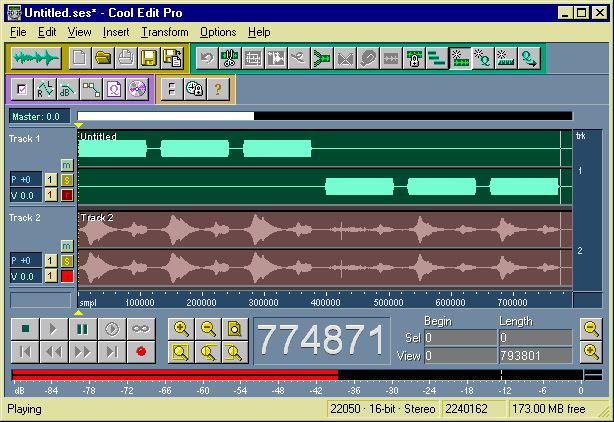Screen dimensions: 614x422
Task: Solo Track 2 with its S button
Action: coord(67,261)
